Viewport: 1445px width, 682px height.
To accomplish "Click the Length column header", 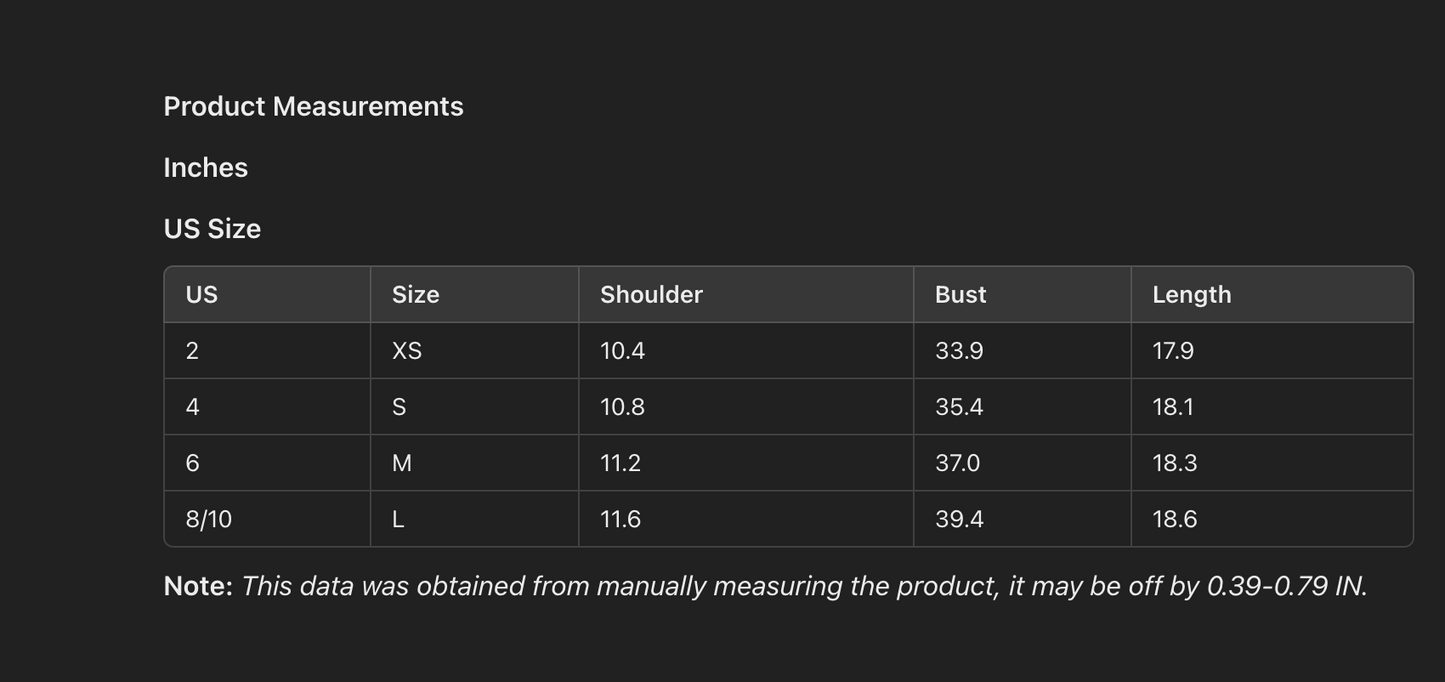I will tap(1191, 295).
